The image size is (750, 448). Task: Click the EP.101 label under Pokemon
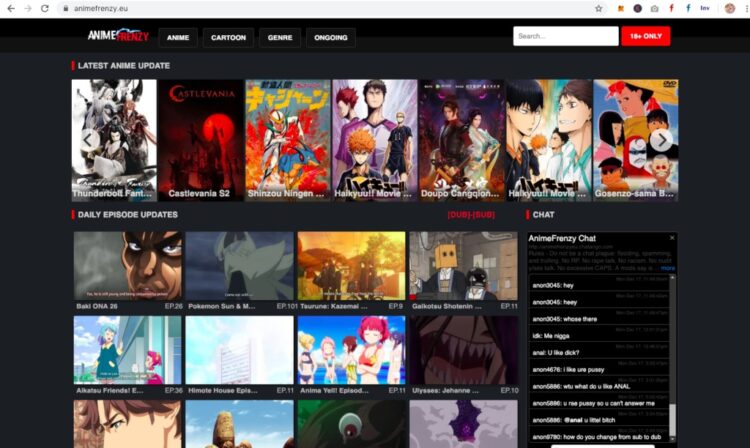point(287,306)
